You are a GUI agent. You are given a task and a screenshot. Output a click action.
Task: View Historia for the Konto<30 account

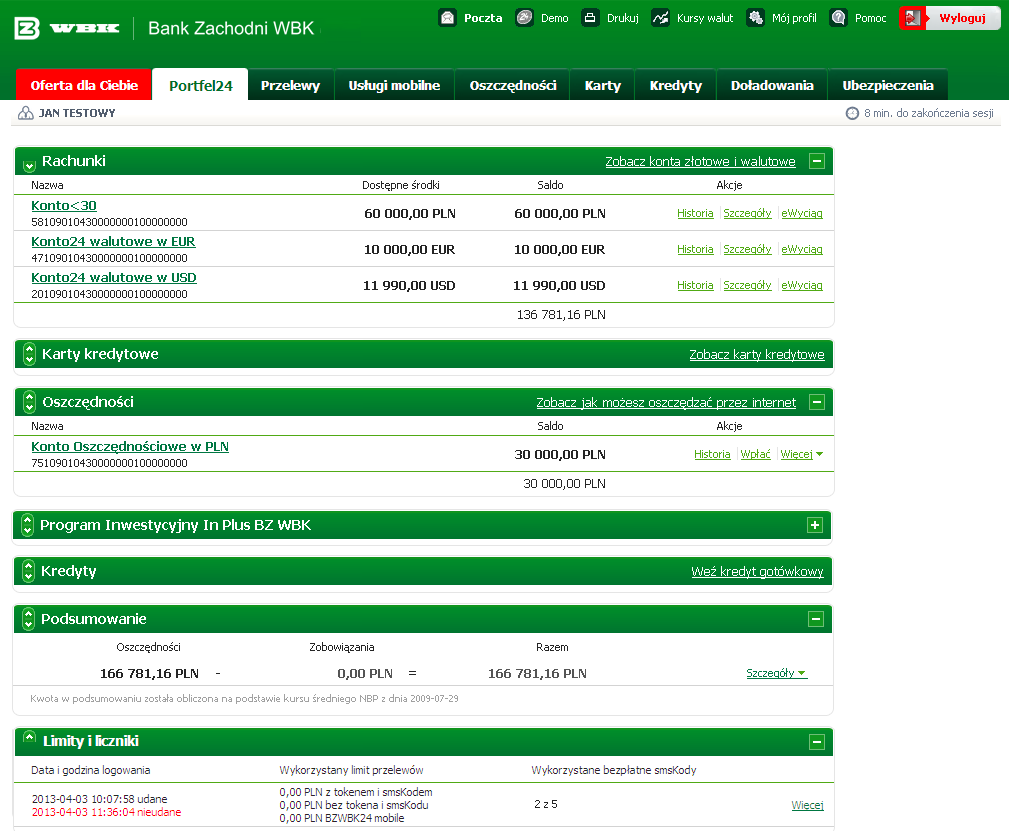coord(695,213)
